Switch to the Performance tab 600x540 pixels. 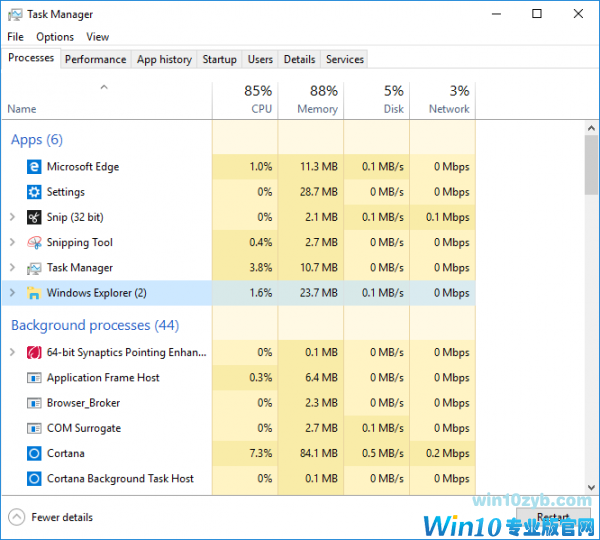(95, 59)
